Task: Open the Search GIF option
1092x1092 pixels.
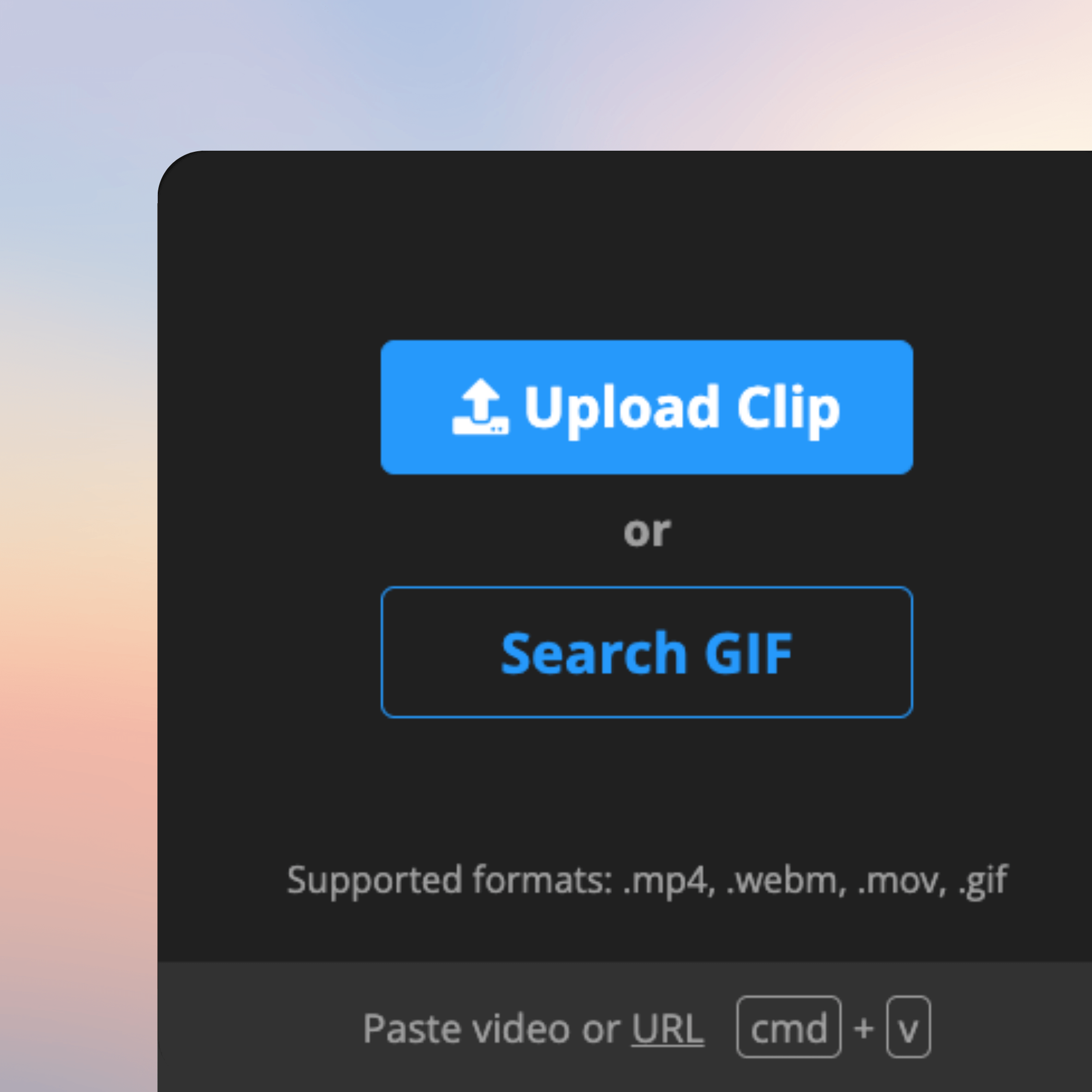Action: click(x=646, y=652)
